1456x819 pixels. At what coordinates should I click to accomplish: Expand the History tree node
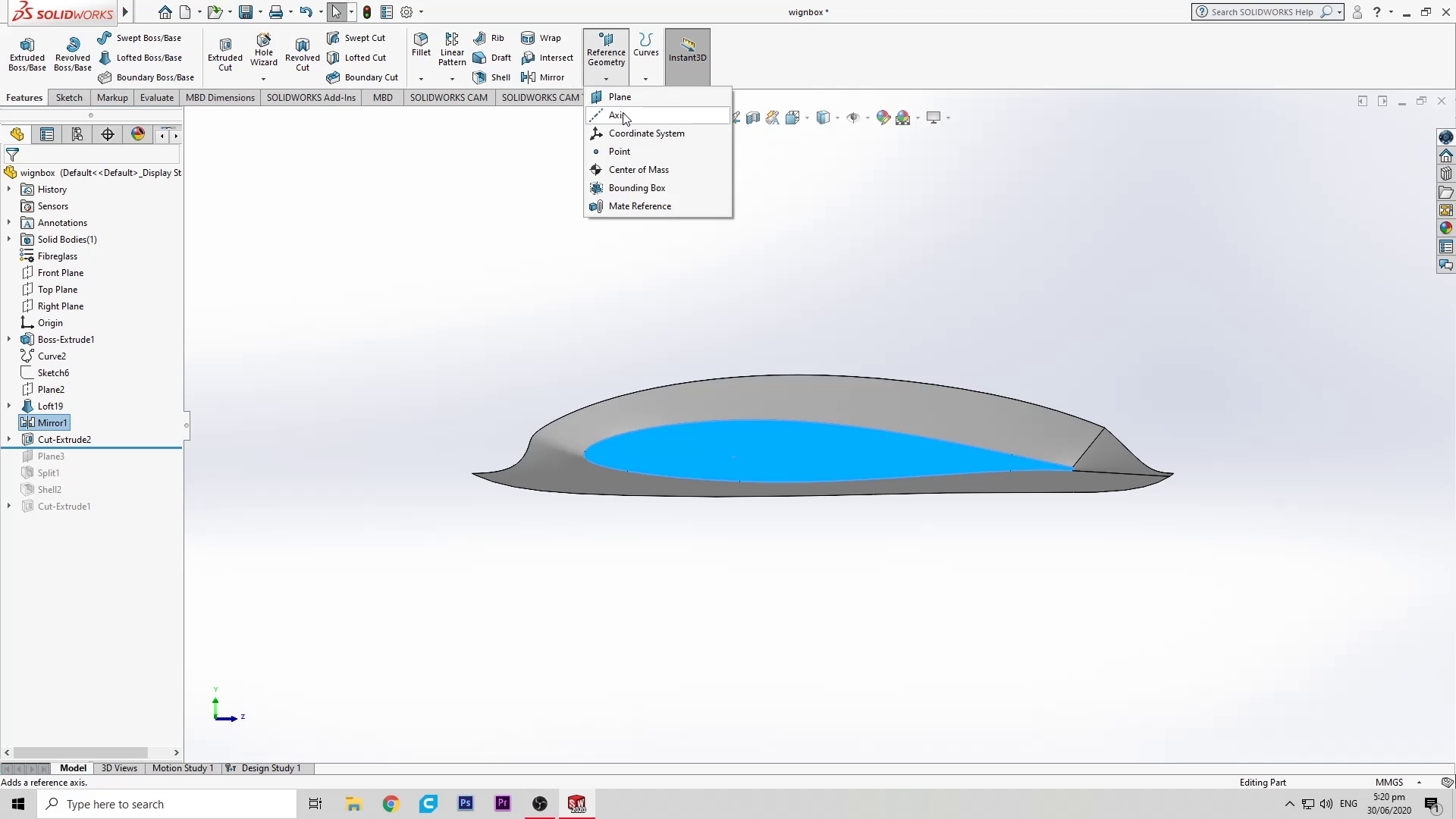pyautogui.click(x=9, y=190)
